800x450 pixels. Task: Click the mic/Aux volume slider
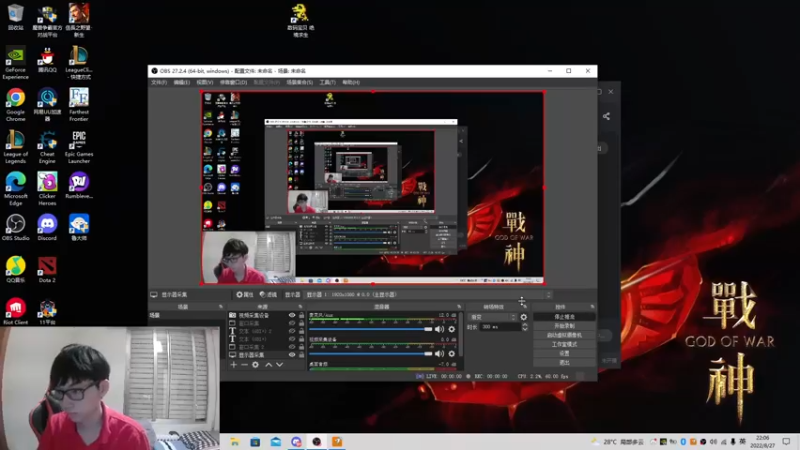pyautogui.click(x=370, y=329)
